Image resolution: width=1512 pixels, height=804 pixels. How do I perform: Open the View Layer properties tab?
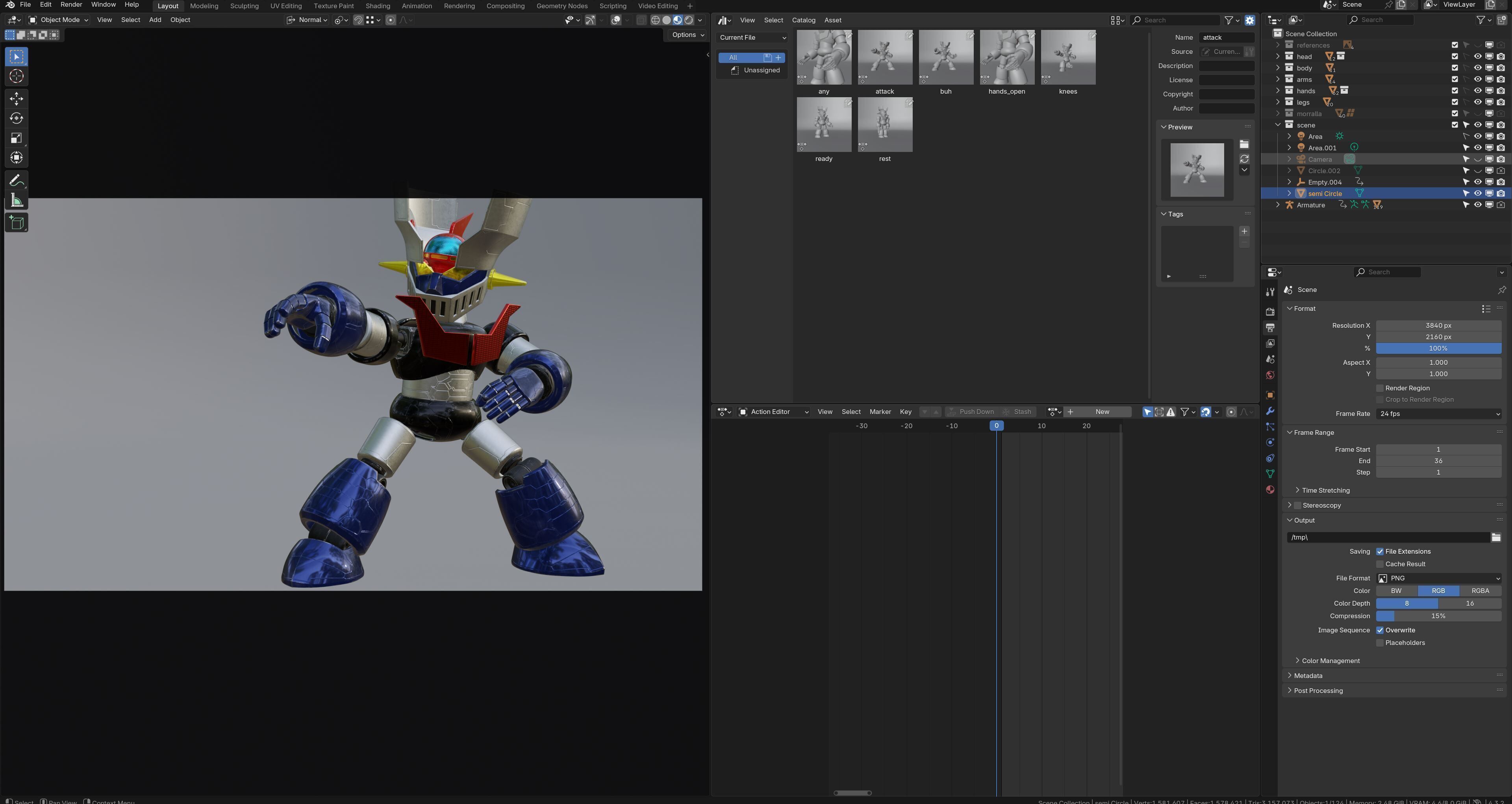click(x=1270, y=343)
